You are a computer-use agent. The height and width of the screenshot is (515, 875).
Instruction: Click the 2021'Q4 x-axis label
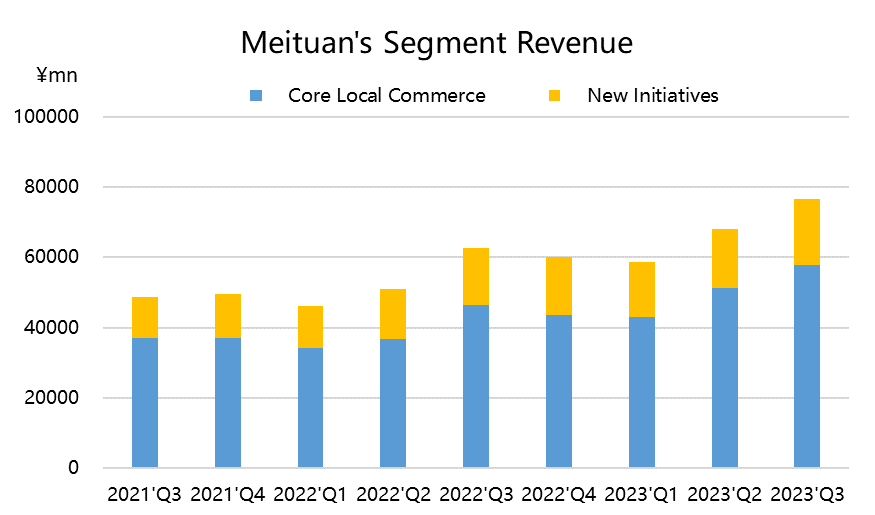pos(228,494)
